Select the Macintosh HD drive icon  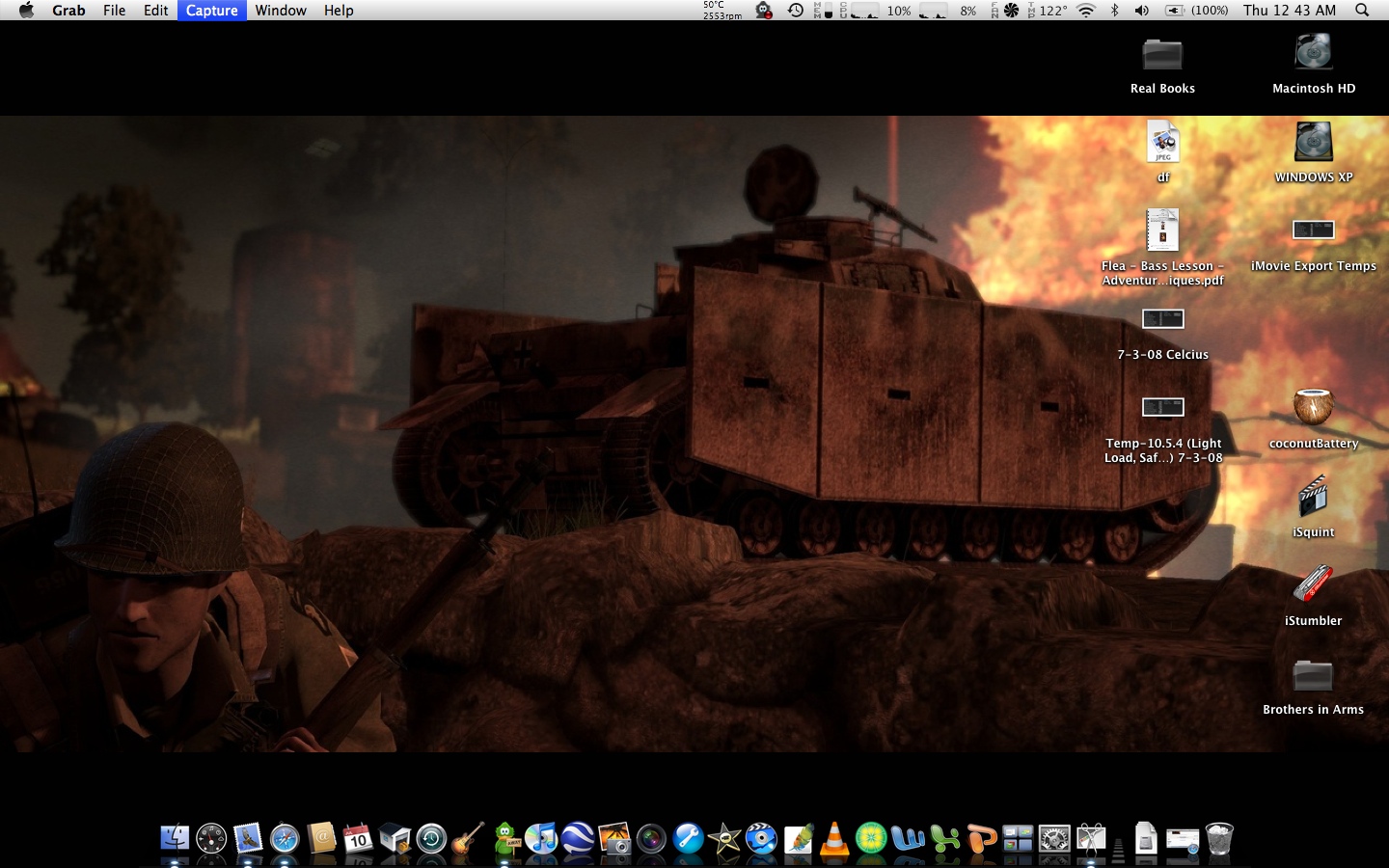click(1314, 65)
